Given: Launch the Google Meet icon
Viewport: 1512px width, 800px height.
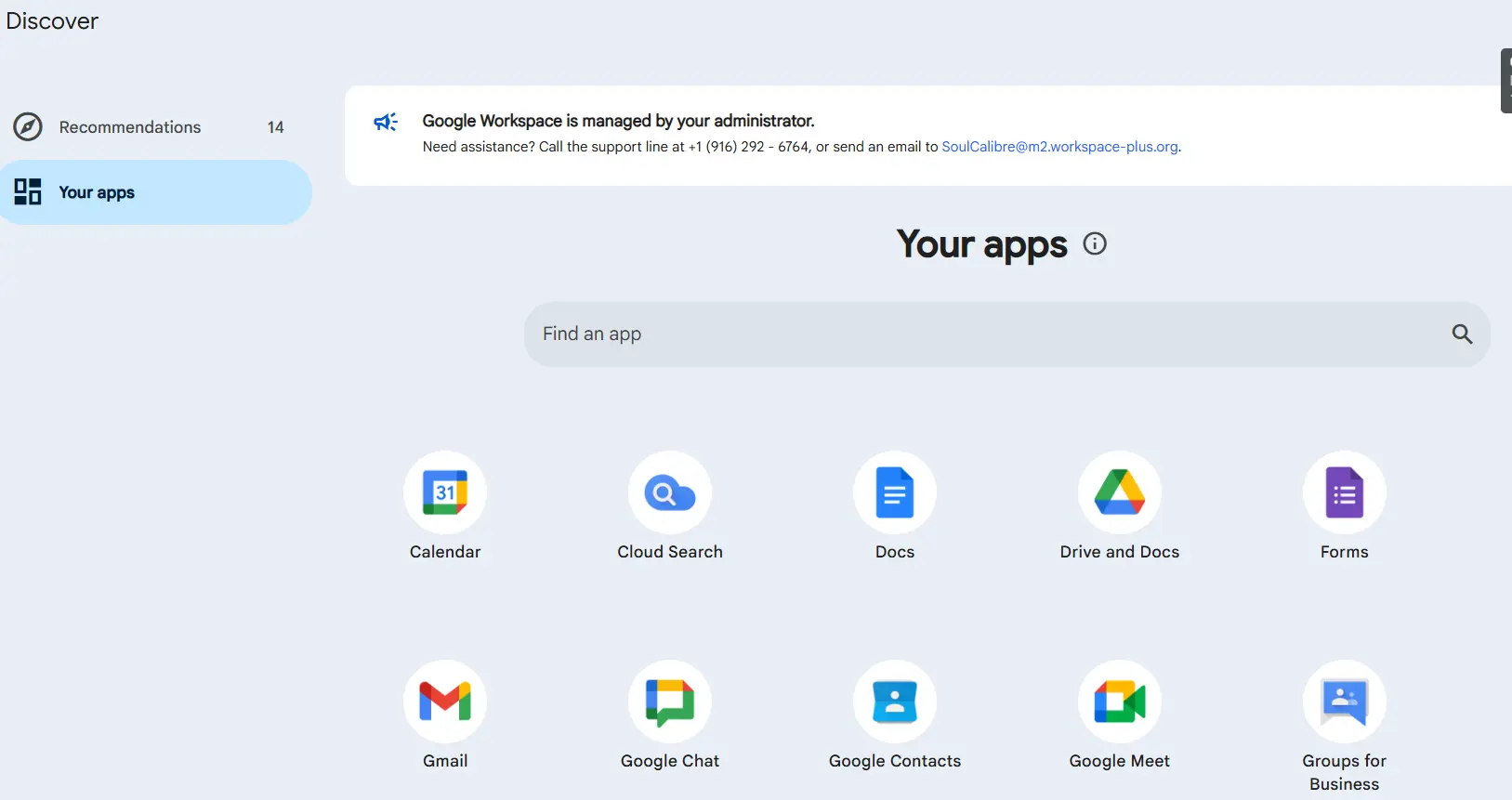Looking at the screenshot, I should (1120, 702).
